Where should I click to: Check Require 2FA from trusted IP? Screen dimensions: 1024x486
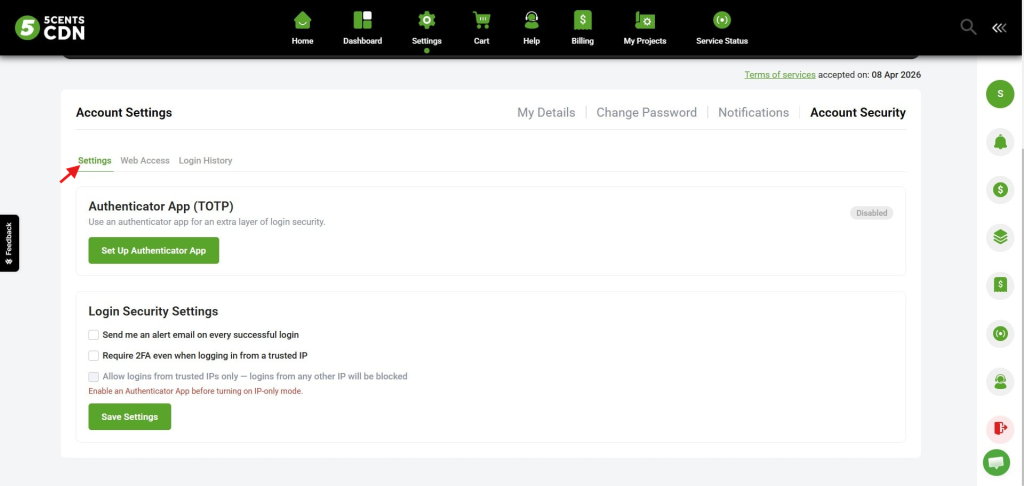[93, 356]
